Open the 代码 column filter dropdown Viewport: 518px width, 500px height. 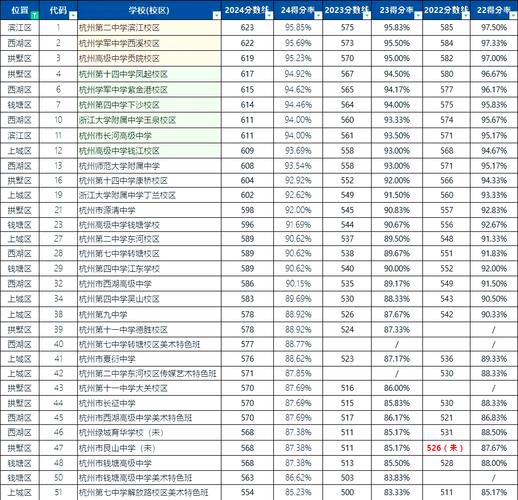73,15
